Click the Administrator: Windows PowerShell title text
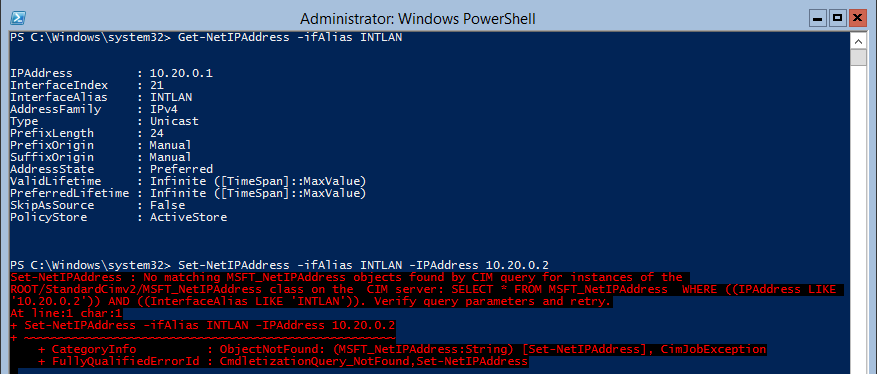 tap(418, 19)
